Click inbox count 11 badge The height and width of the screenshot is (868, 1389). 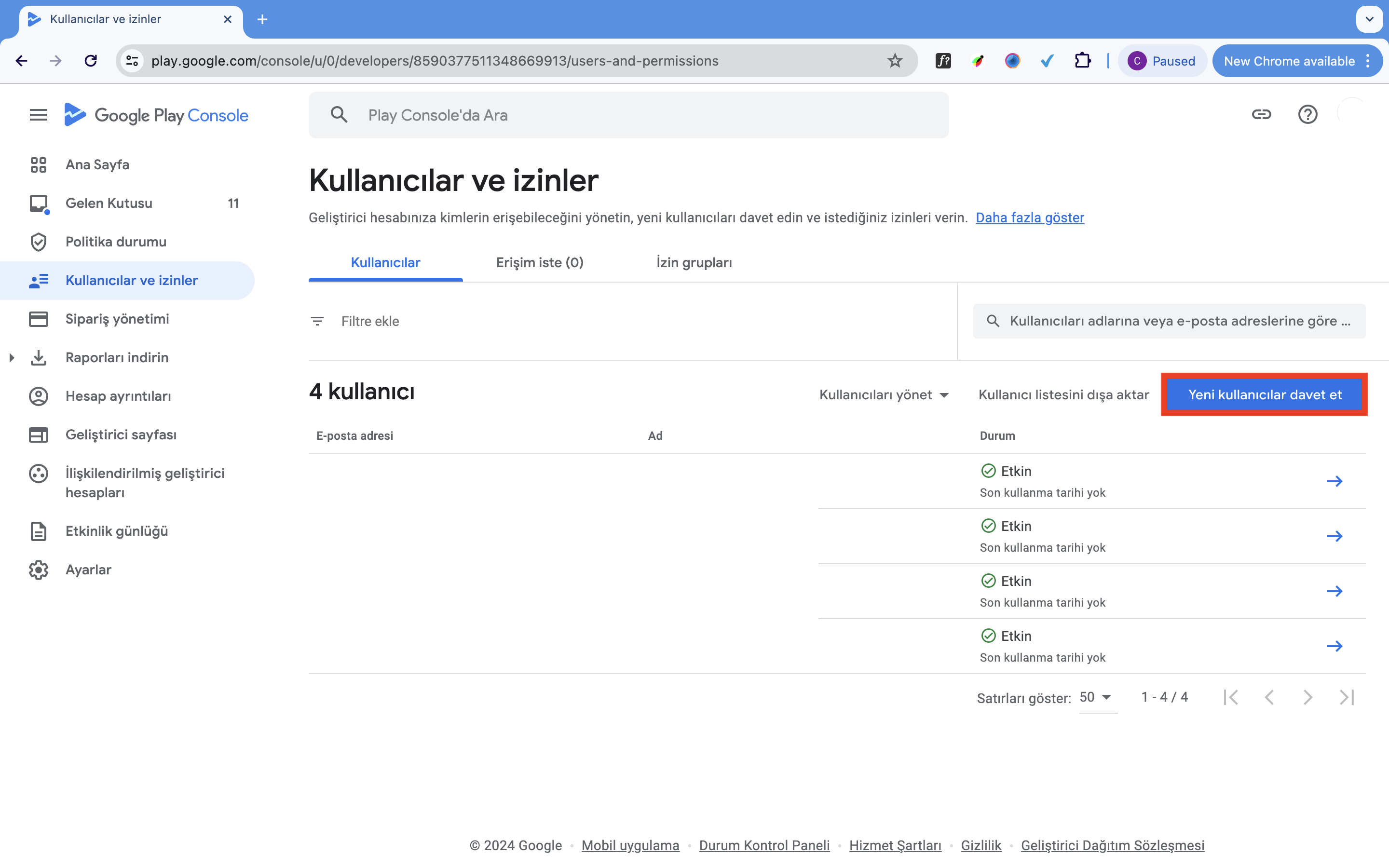tap(233, 203)
